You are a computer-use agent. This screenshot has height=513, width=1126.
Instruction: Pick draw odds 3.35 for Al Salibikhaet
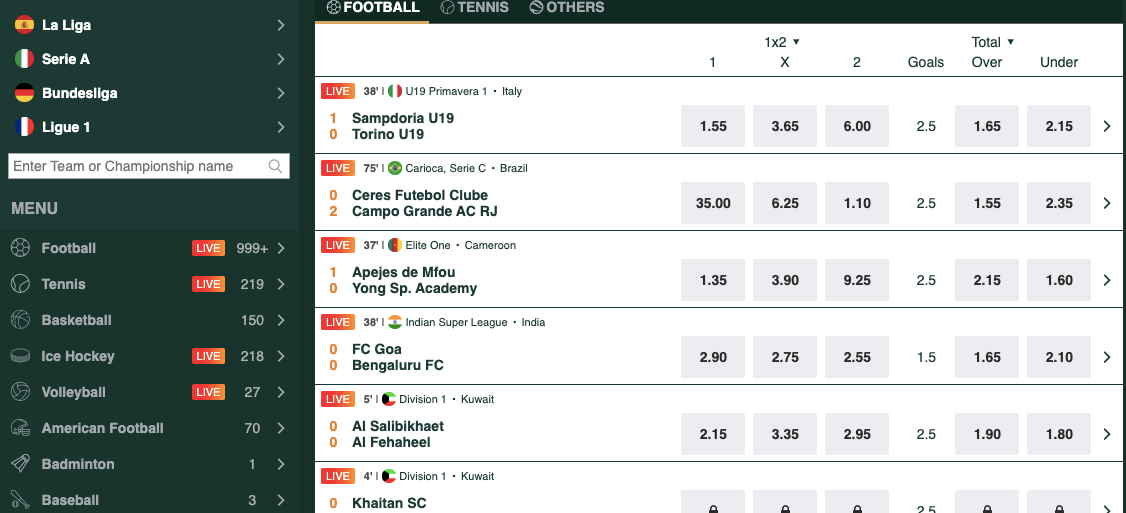pos(785,434)
